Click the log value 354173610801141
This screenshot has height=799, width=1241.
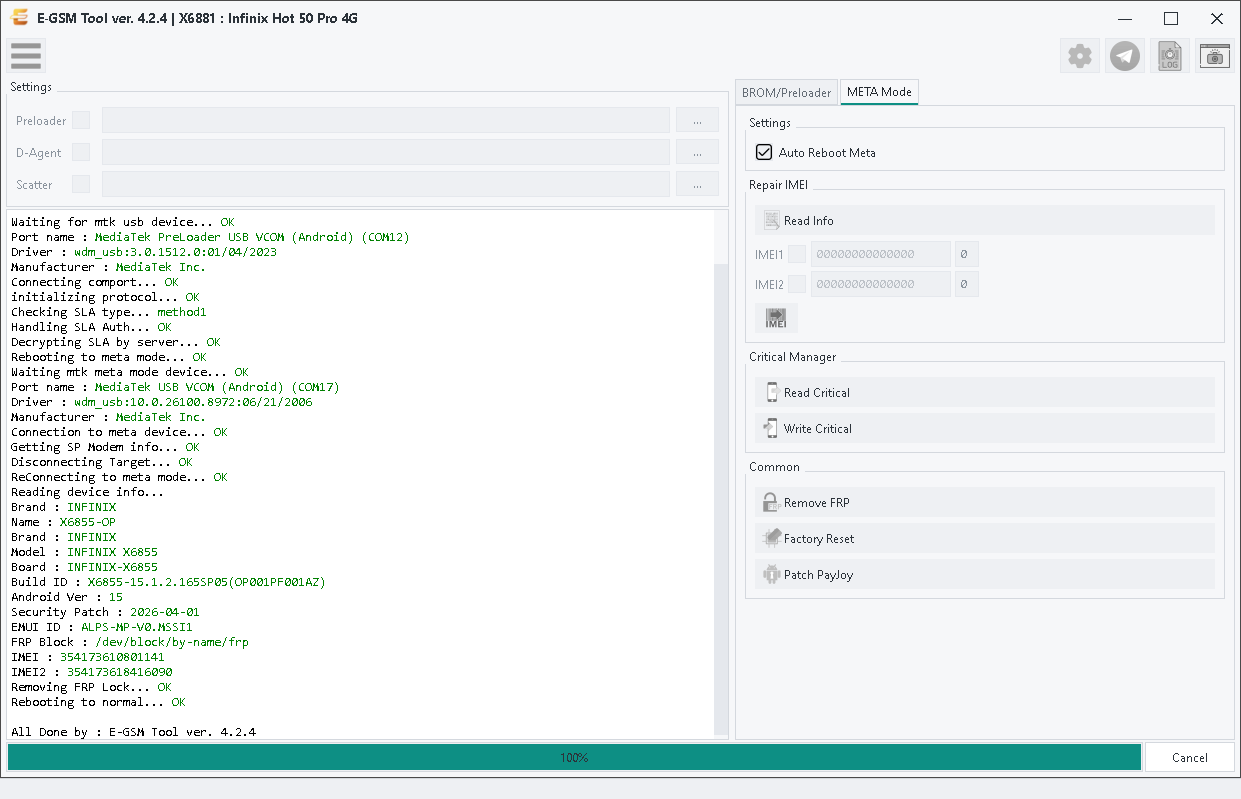[112, 657]
